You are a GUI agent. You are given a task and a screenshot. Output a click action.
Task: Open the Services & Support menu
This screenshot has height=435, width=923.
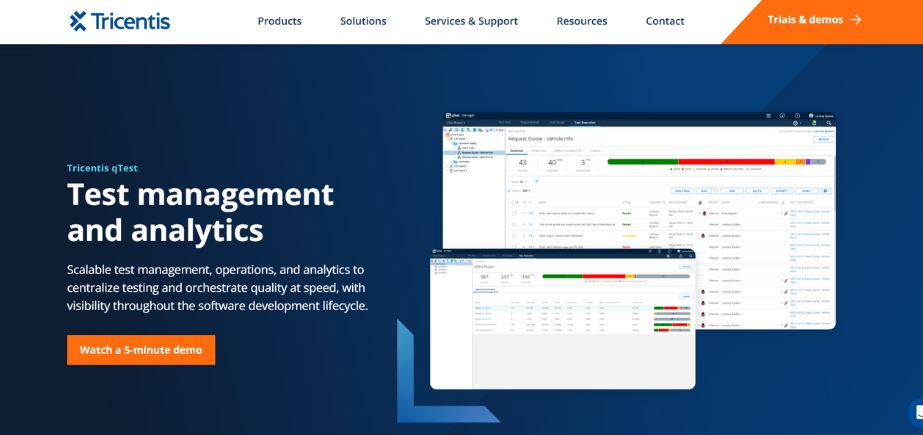point(472,21)
